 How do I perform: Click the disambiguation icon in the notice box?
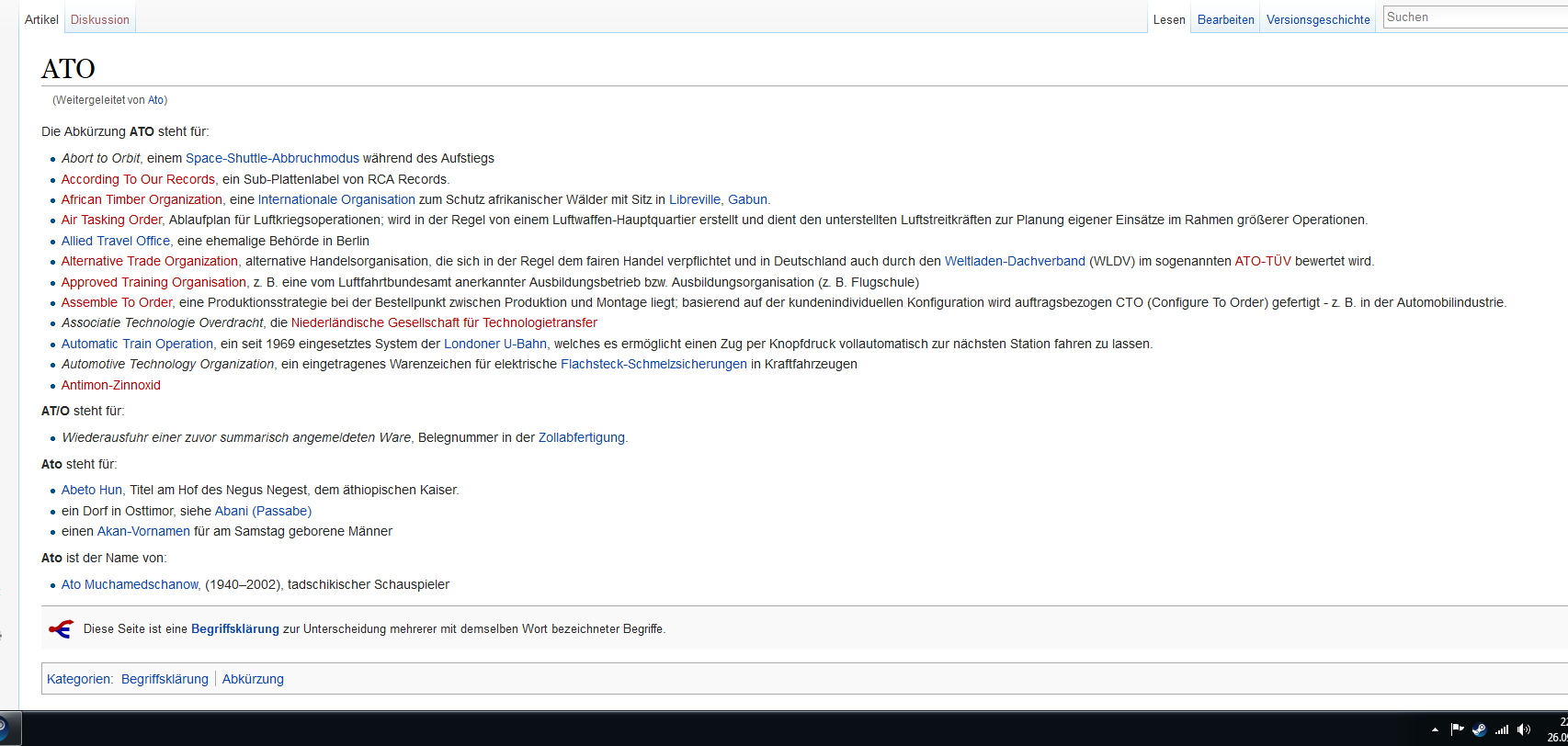(61, 629)
